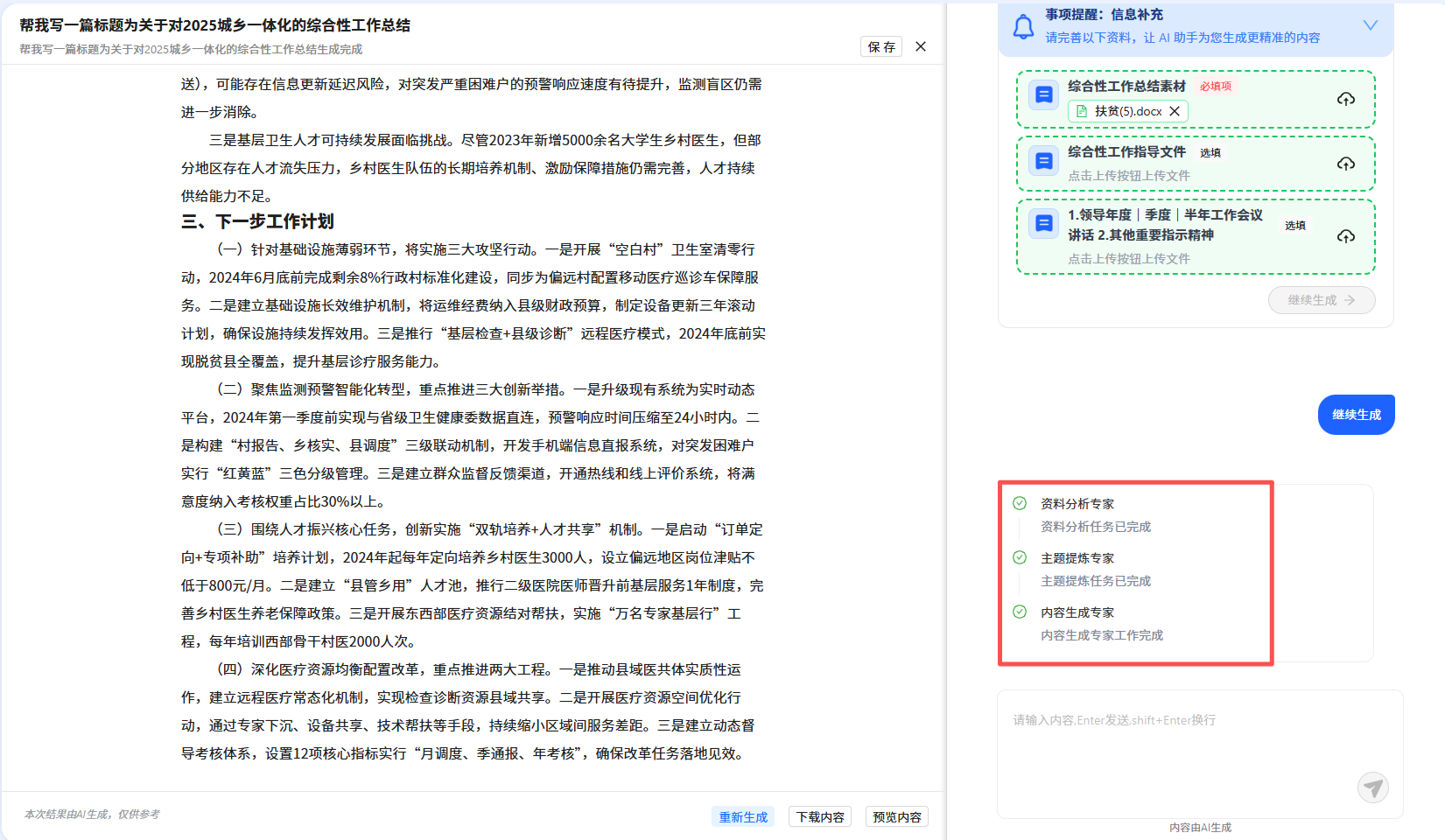Click the 综合性工作总结素材 document icon
The height and width of the screenshot is (840, 1445).
pyautogui.click(x=1043, y=94)
